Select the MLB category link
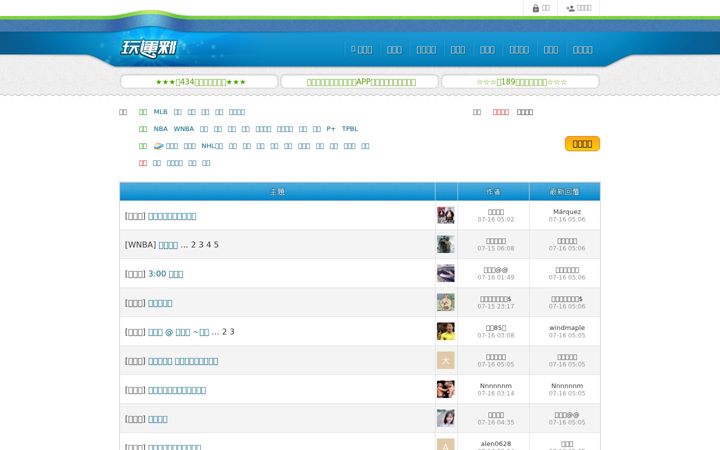Viewport: 720px width, 450px height. click(160, 112)
